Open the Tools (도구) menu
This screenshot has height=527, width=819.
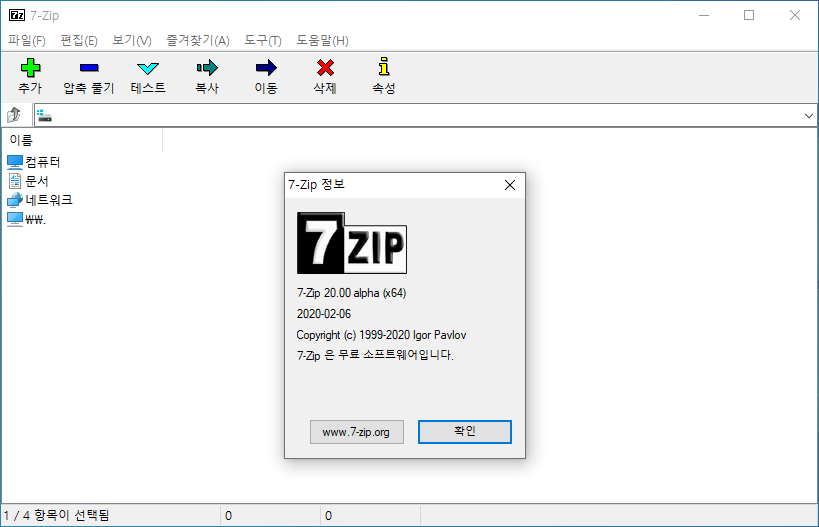click(x=263, y=41)
